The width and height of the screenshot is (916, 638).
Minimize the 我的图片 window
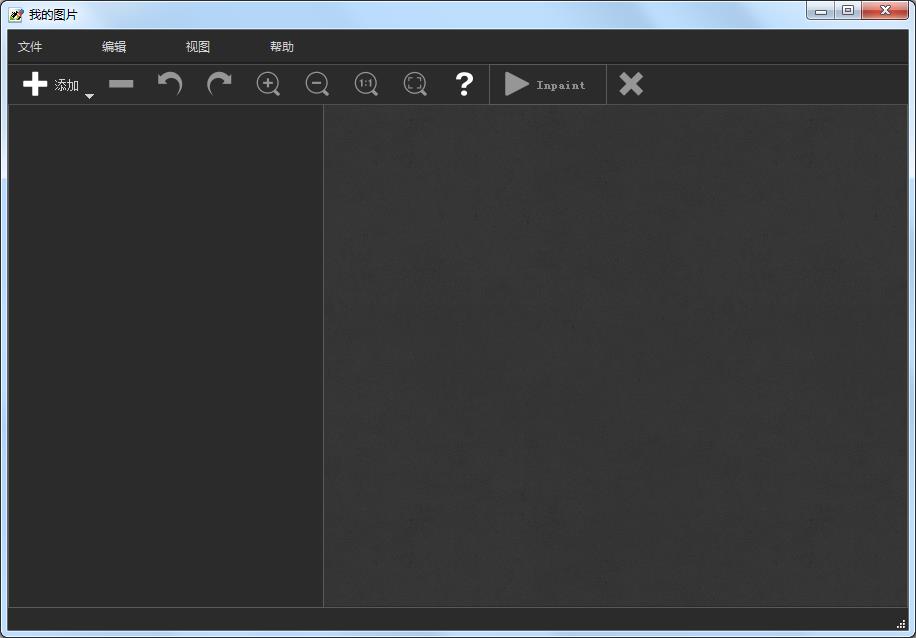point(821,11)
